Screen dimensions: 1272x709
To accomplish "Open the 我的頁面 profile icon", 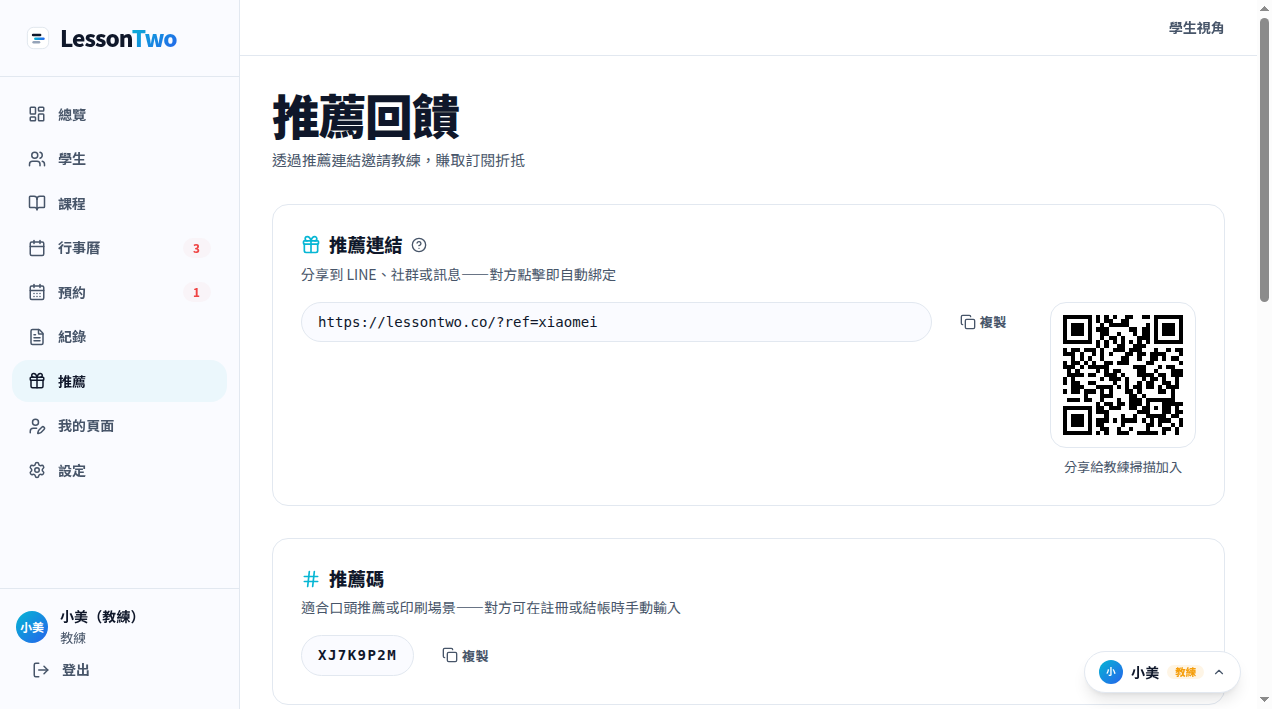I will point(37,426).
